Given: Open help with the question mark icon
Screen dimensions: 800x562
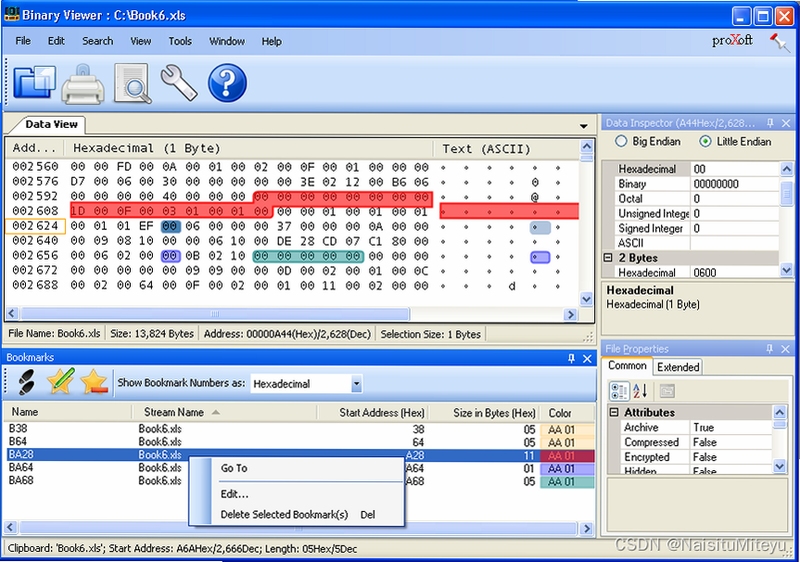Looking at the screenshot, I should [227, 83].
